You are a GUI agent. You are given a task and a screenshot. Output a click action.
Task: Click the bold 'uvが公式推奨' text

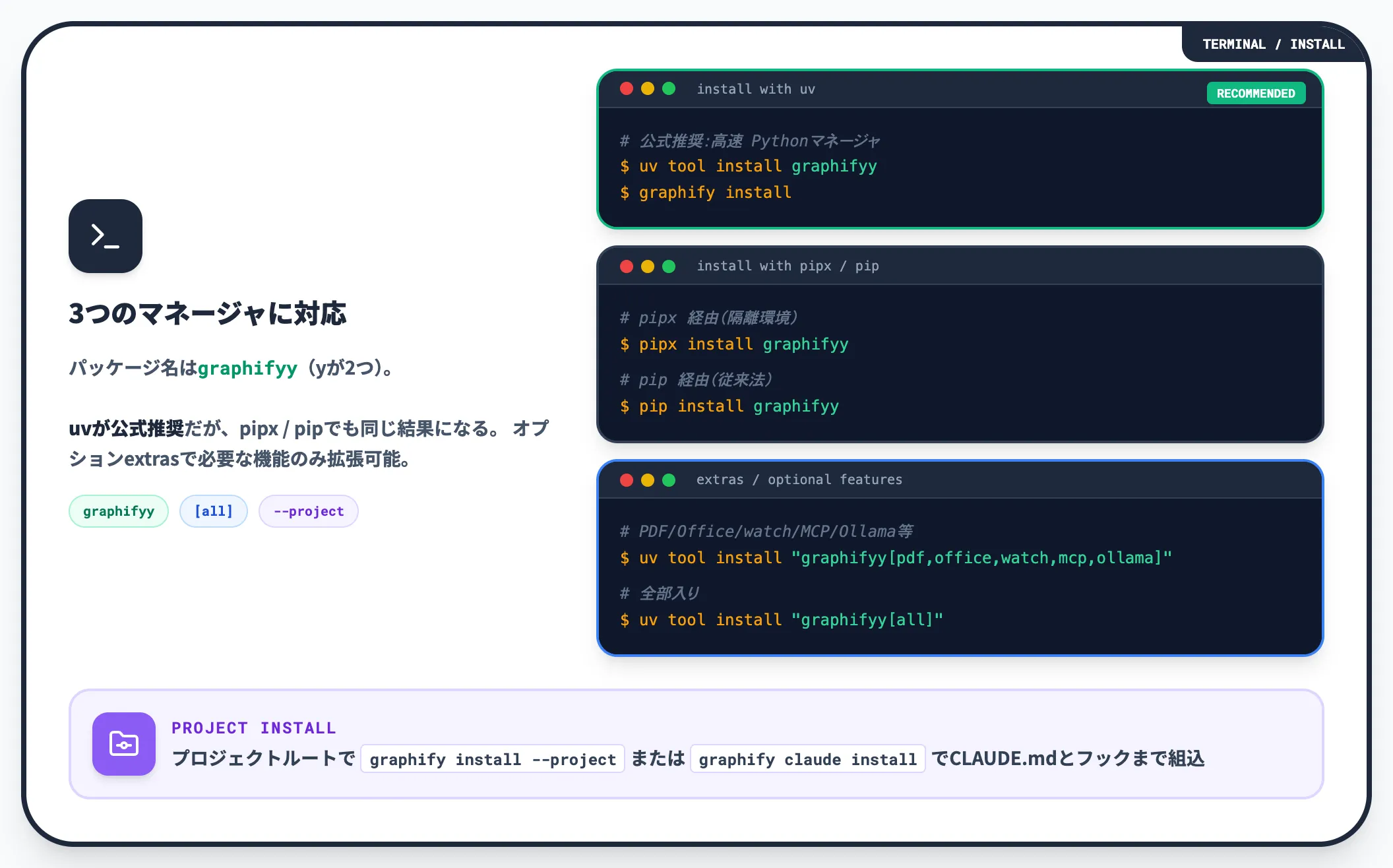tap(127, 429)
